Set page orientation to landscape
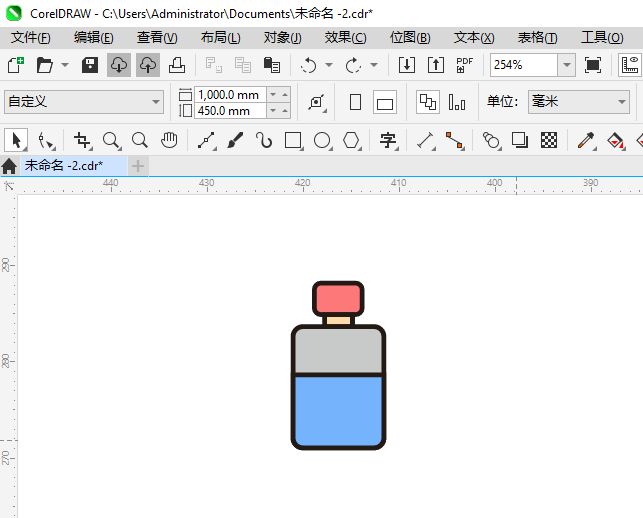This screenshot has height=518, width=643. coord(385,102)
